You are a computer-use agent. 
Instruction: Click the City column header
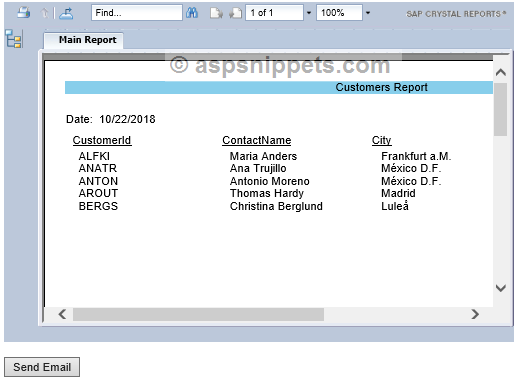click(381, 141)
